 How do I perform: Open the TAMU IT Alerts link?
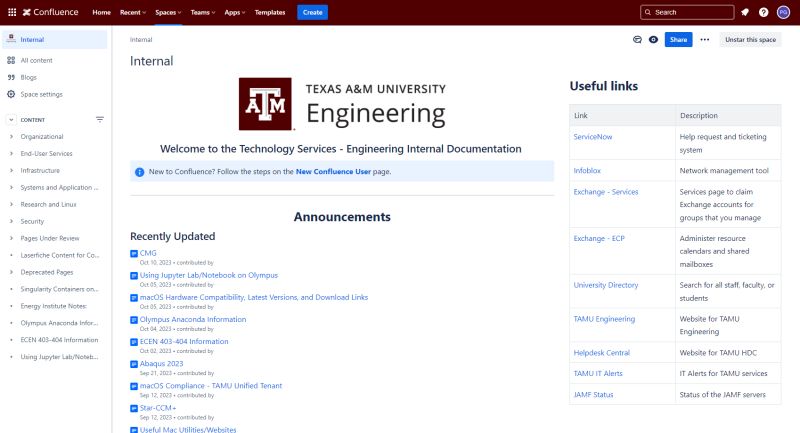[598, 373]
